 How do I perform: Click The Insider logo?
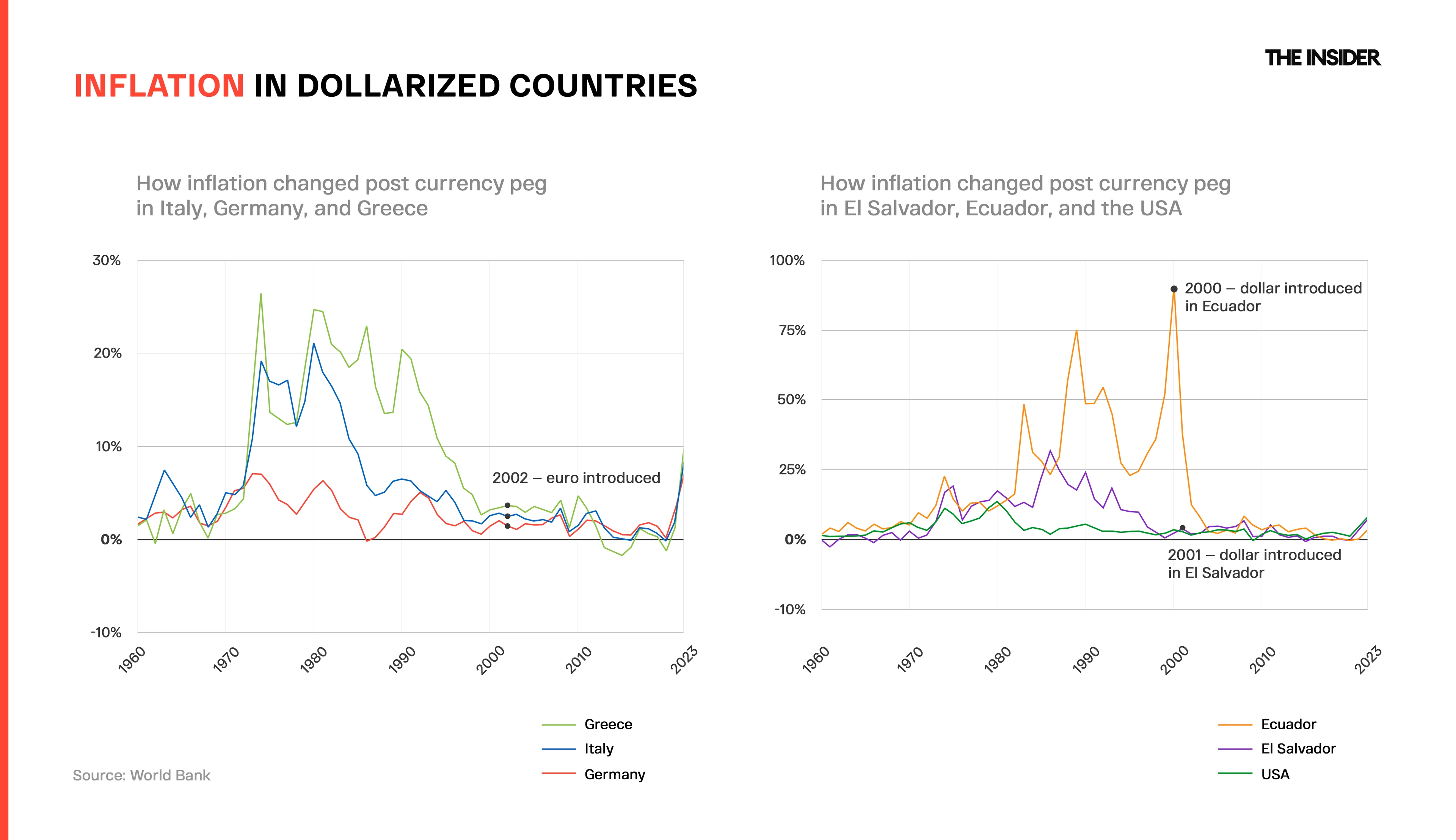coord(1322,58)
